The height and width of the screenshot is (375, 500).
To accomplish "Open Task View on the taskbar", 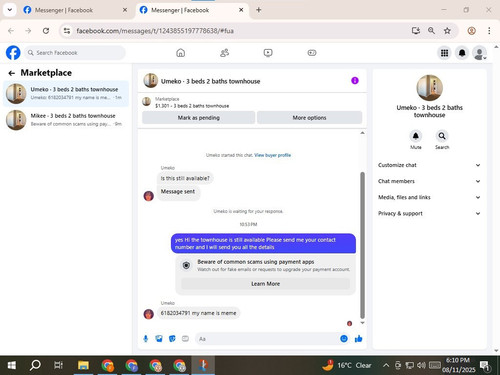I will tap(59, 365).
